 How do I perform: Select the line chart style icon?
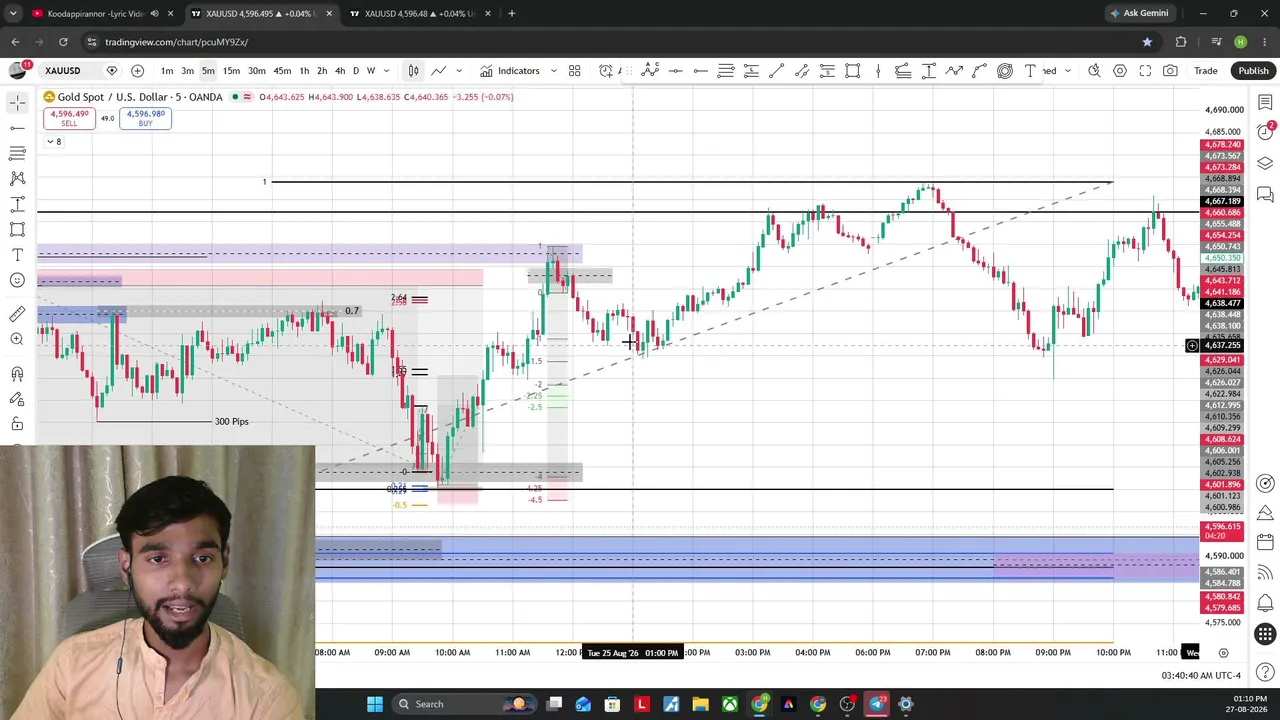coord(438,71)
